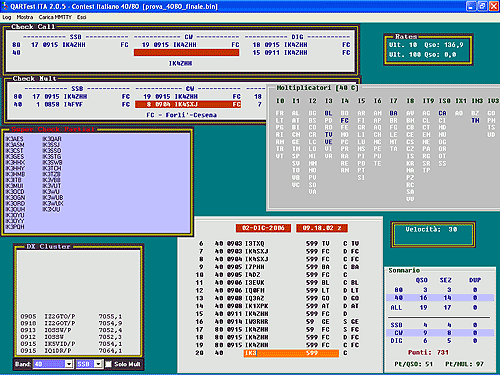Click the FC - Forli'-Cesena label
The image size is (500, 375).
(182, 115)
